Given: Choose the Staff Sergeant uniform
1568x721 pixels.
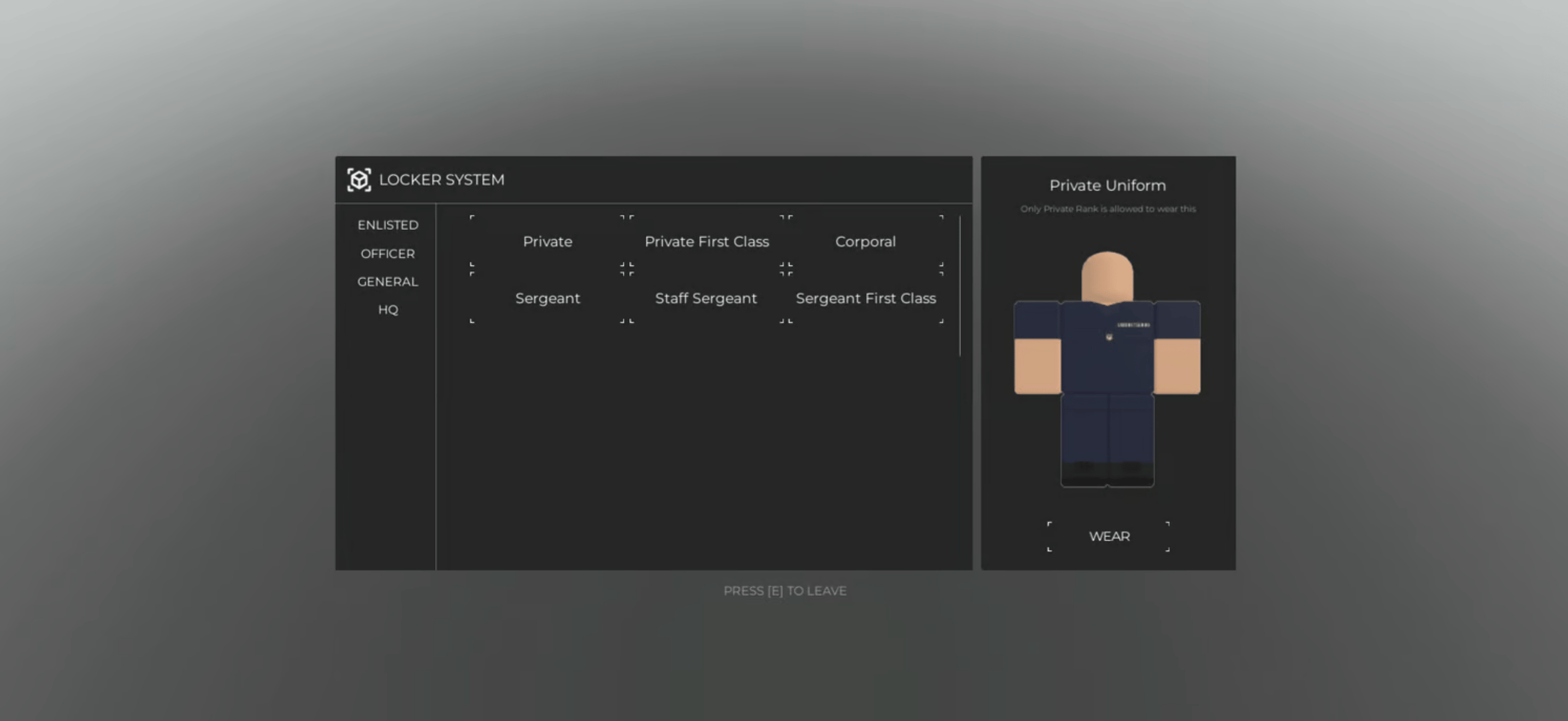Looking at the screenshot, I should (706, 298).
